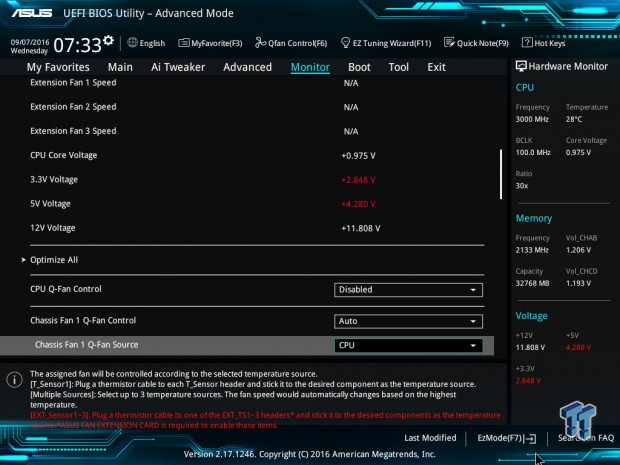This screenshot has height=465, width=620.
Task: Show the Hot Keys list
Action: pos(544,43)
